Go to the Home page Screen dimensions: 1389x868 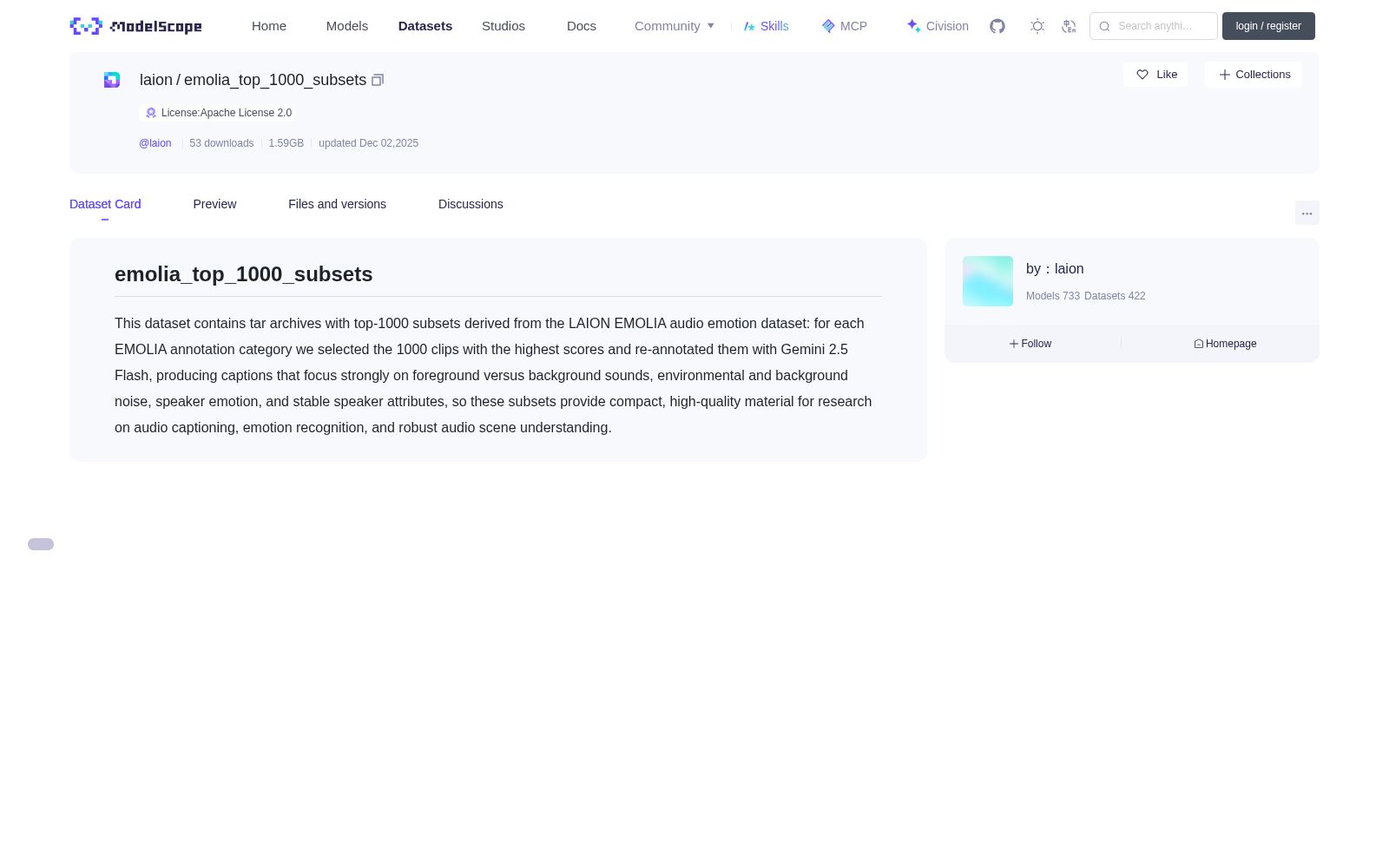click(269, 26)
